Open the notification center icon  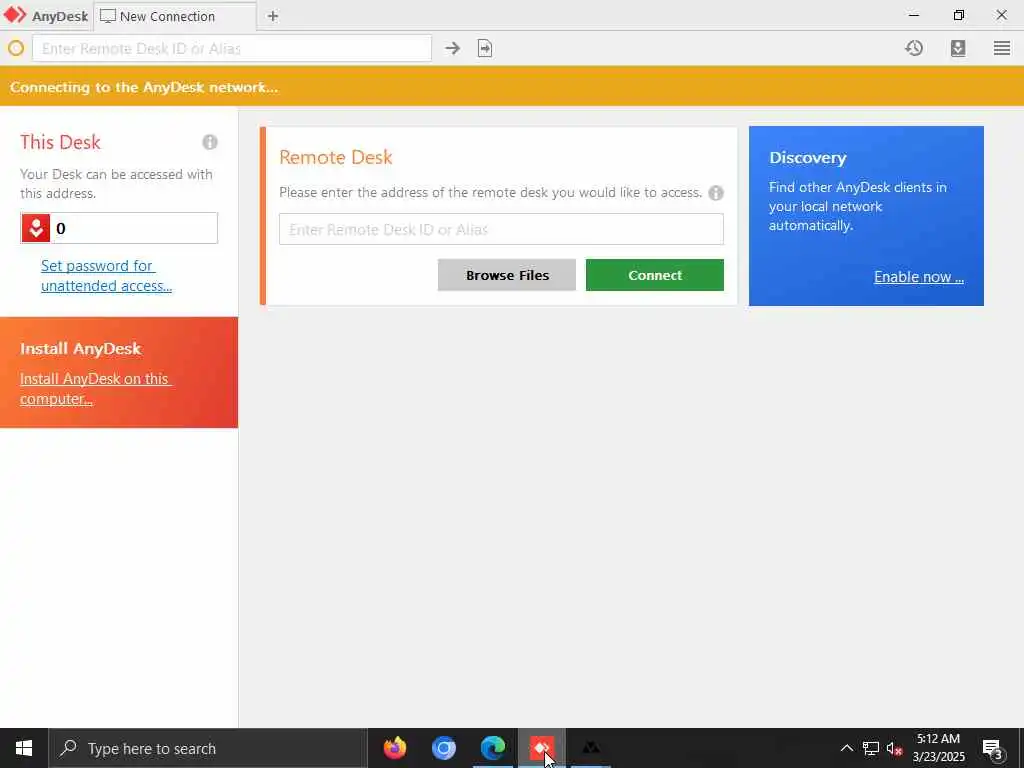click(993, 749)
